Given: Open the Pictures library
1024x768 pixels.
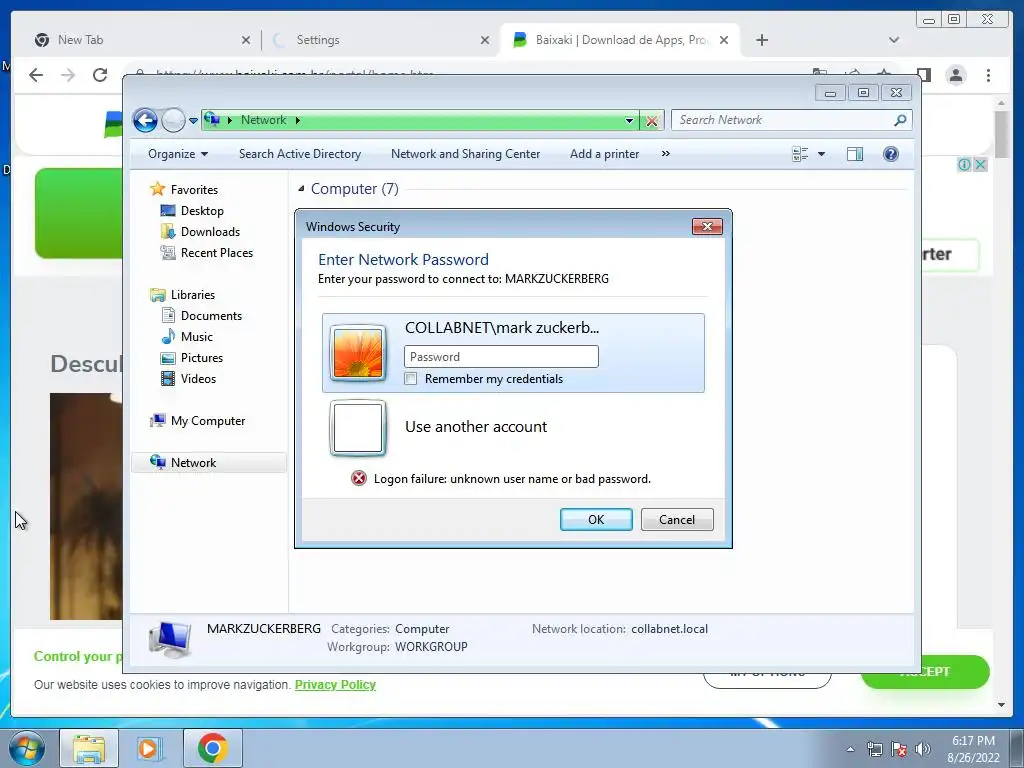Looking at the screenshot, I should coord(201,358).
